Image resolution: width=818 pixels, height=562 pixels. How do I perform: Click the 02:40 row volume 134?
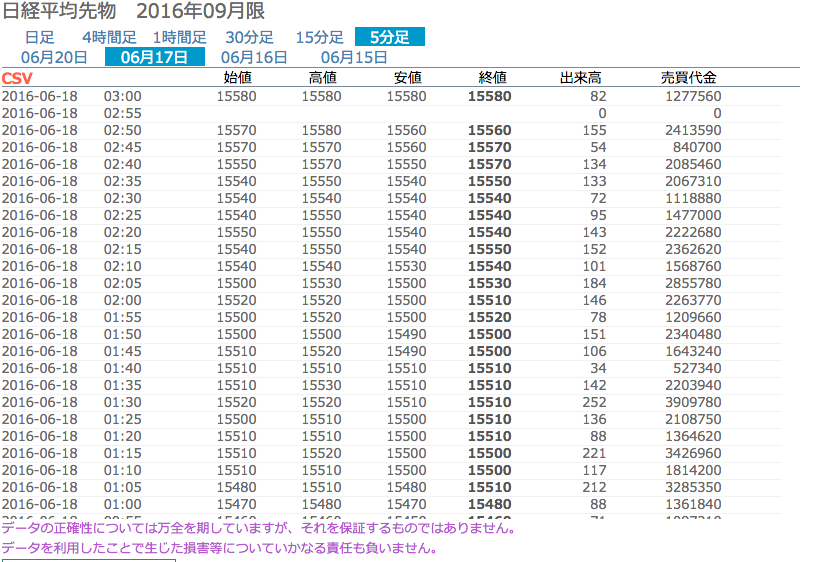595,164
